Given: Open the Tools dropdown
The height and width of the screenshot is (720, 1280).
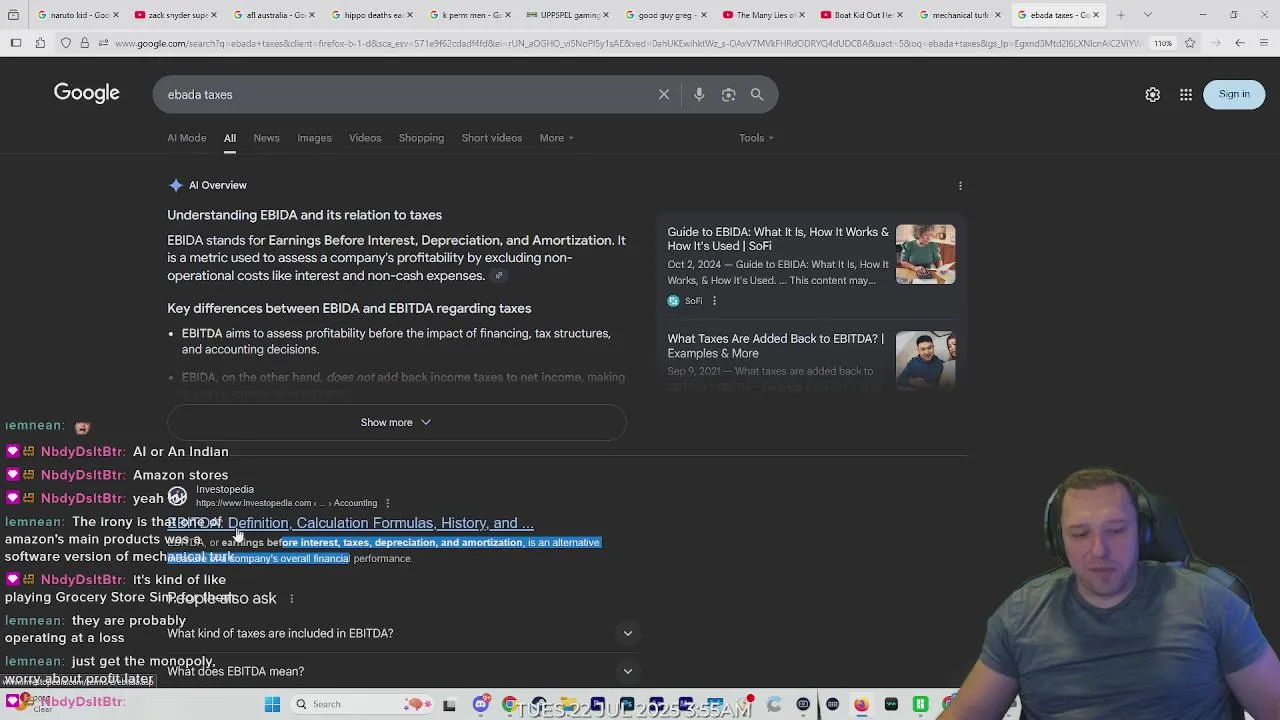Looking at the screenshot, I should pyautogui.click(x=756, y=138).
